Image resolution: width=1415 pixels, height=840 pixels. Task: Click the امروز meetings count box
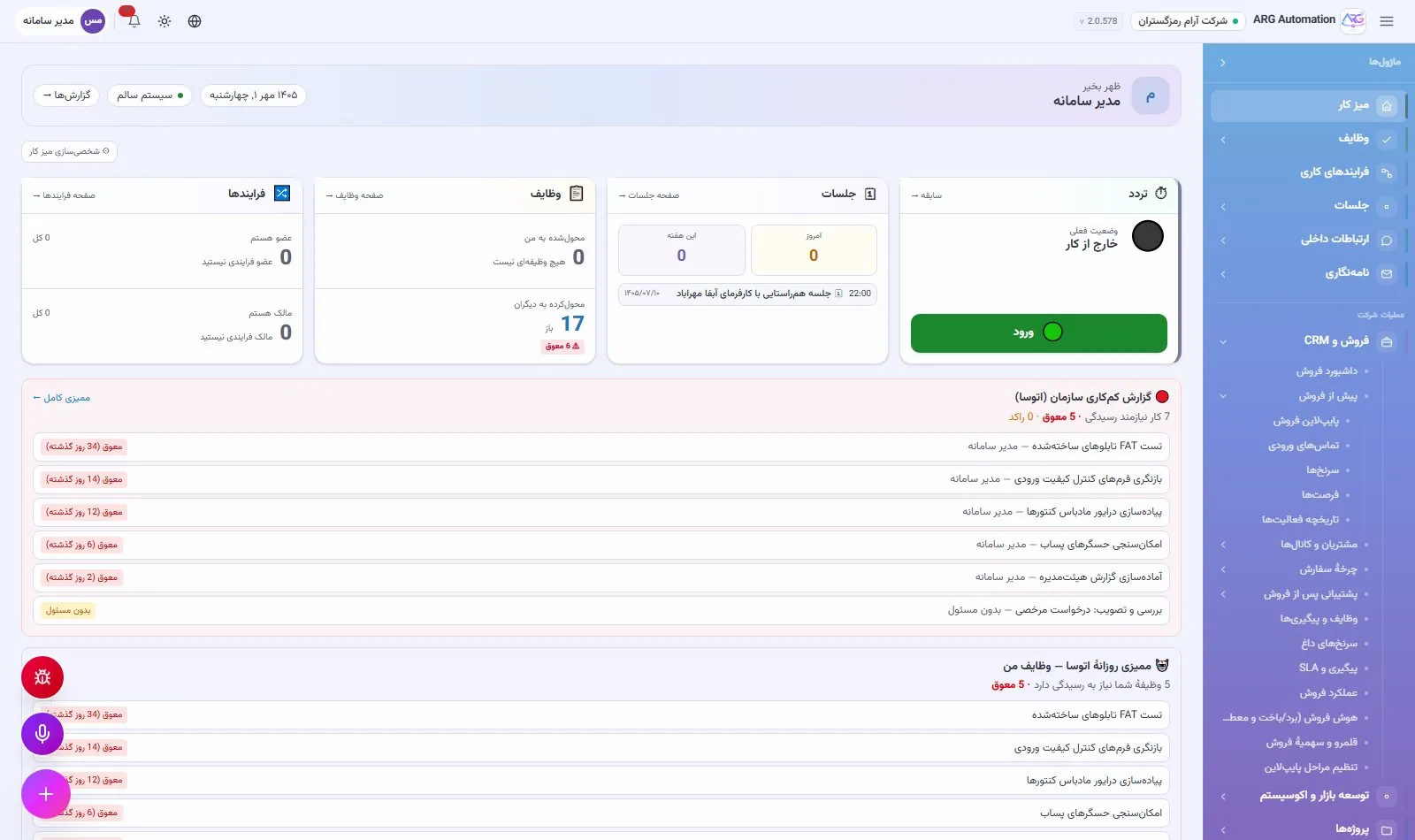814,249
